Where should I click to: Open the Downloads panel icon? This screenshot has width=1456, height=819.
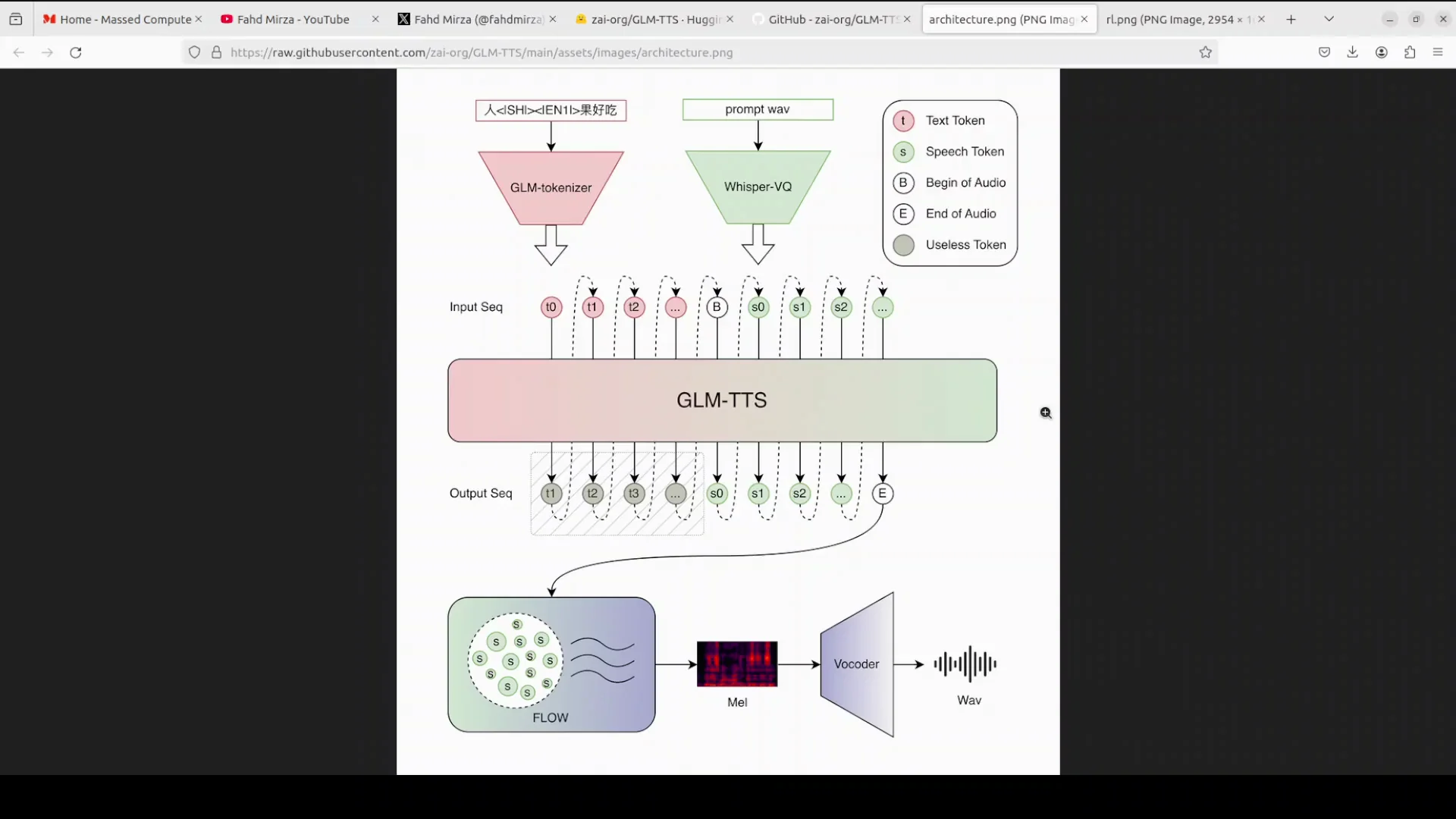pyautogui.click(x=1353, y=52)
